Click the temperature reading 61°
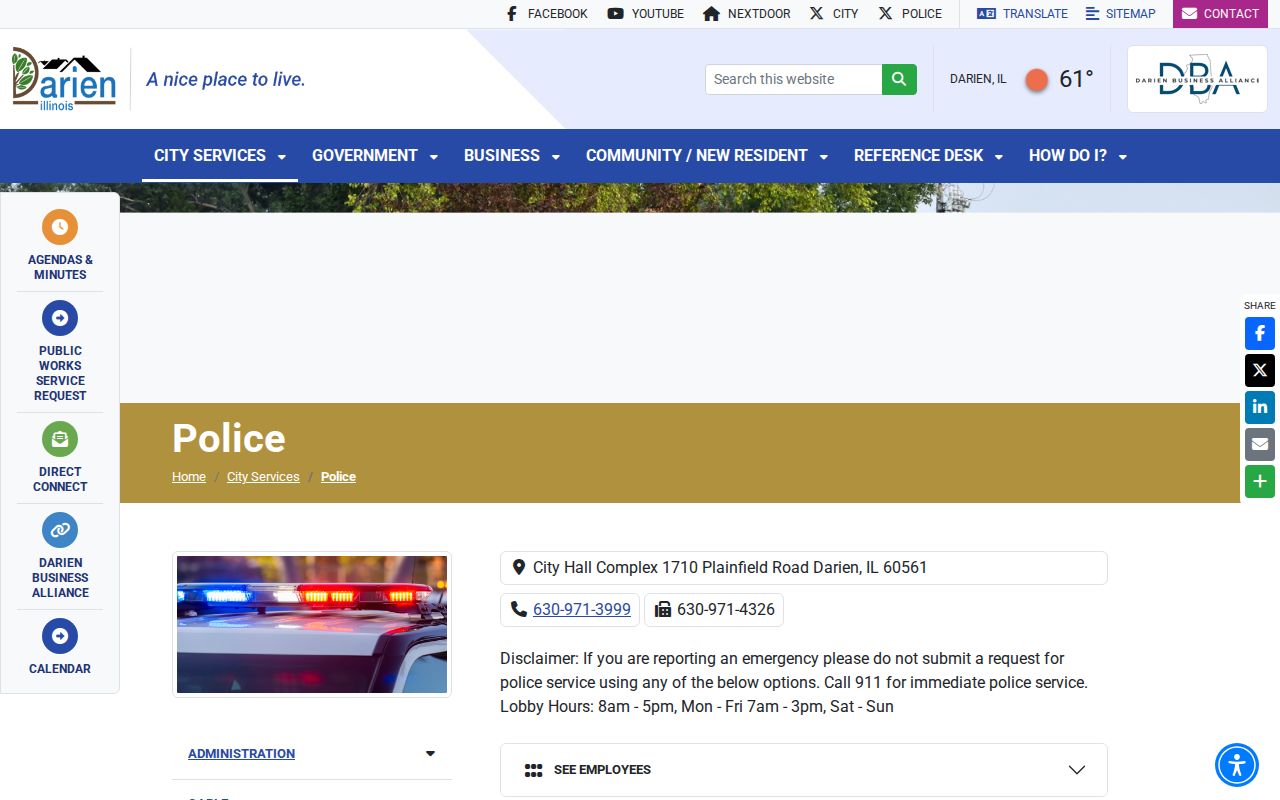This screenshot has width=1280, height=800. point(1076,79)
